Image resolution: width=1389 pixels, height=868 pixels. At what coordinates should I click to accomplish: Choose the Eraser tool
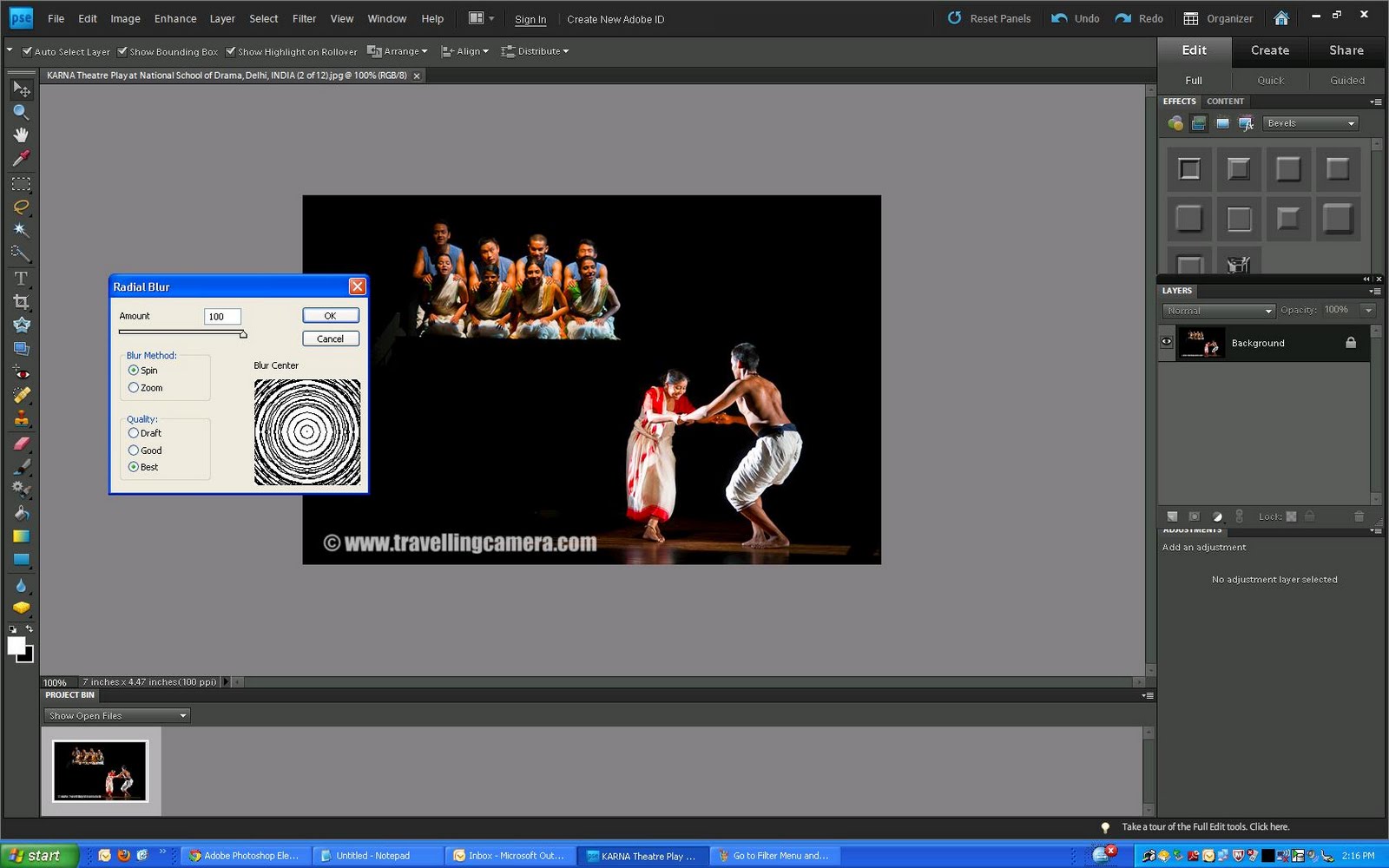[x=21, y=444]
